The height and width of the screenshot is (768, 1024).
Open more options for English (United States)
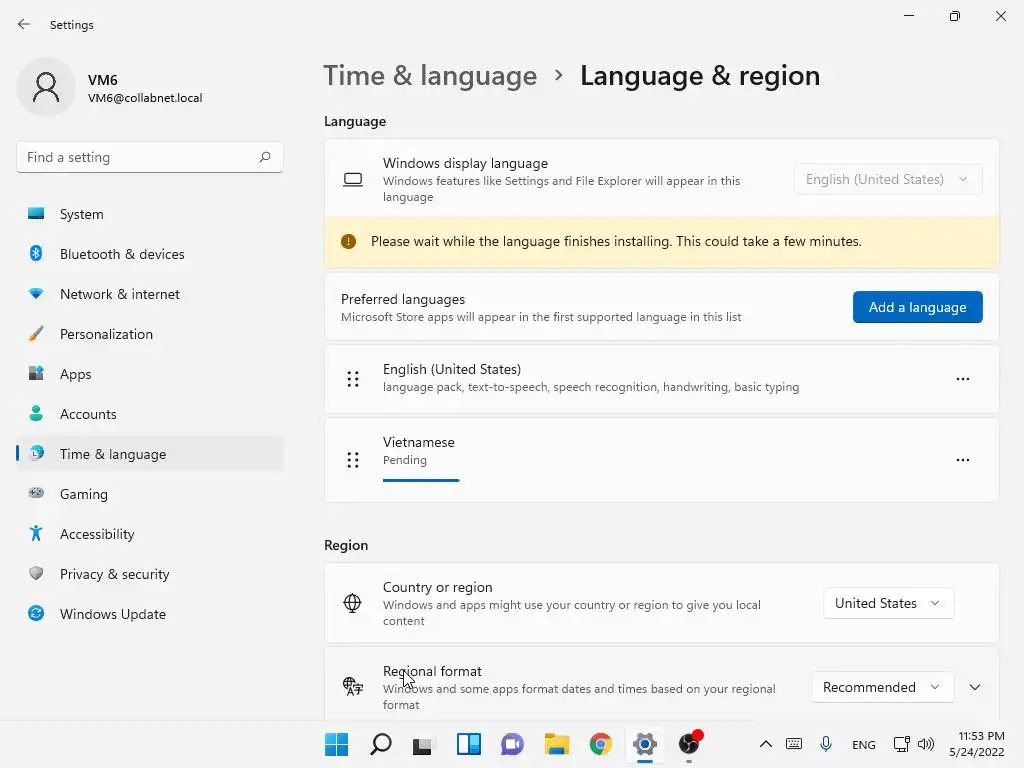[x=963, y=379]
